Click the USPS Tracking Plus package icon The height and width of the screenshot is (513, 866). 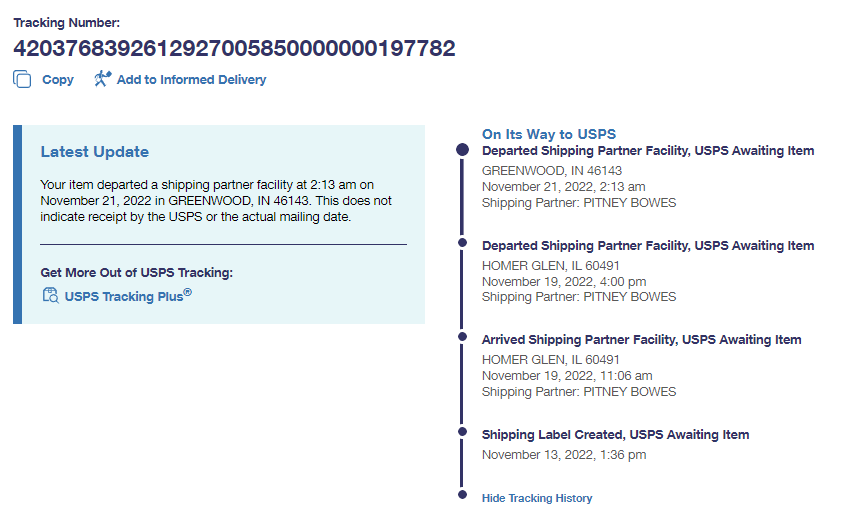(x=50, y=295)
